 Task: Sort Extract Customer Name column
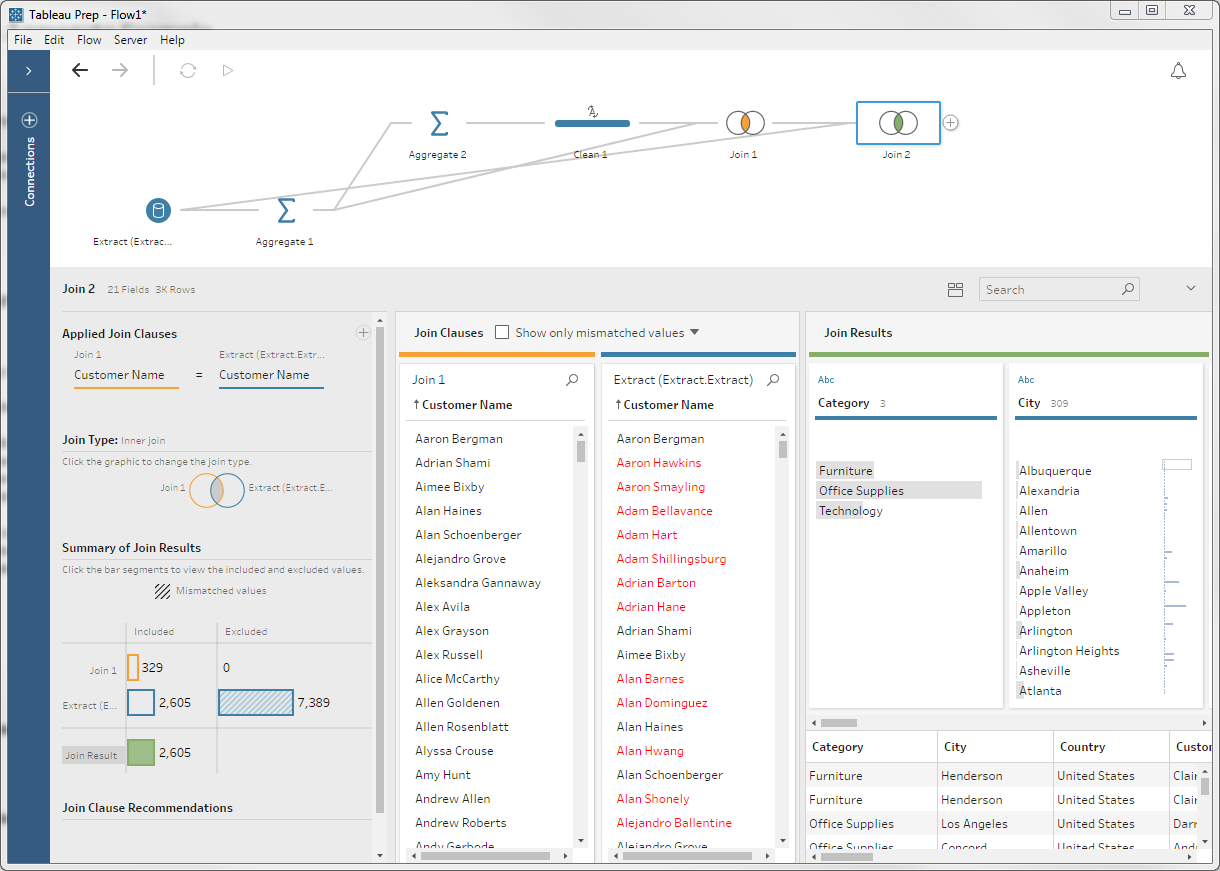point(664,405)
